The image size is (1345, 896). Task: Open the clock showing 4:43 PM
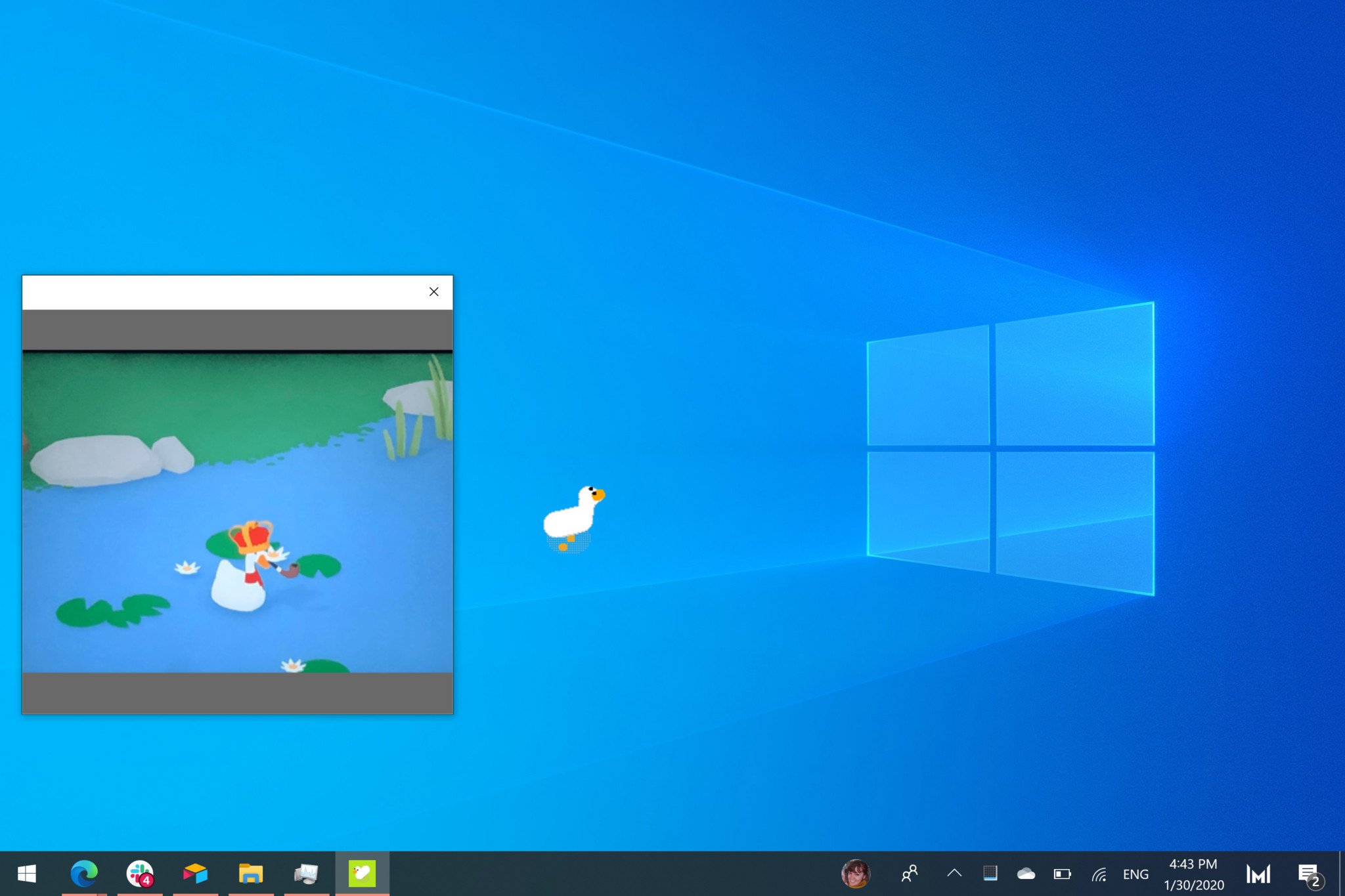1194,874
